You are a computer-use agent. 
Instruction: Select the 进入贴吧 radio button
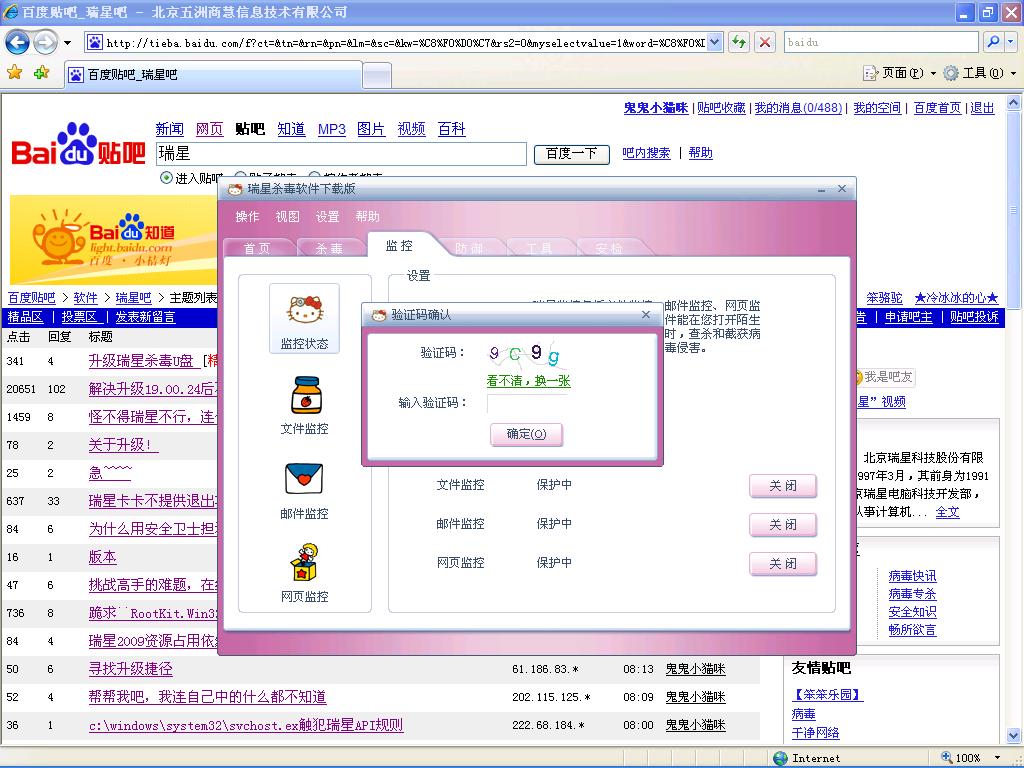coord(167,178)
